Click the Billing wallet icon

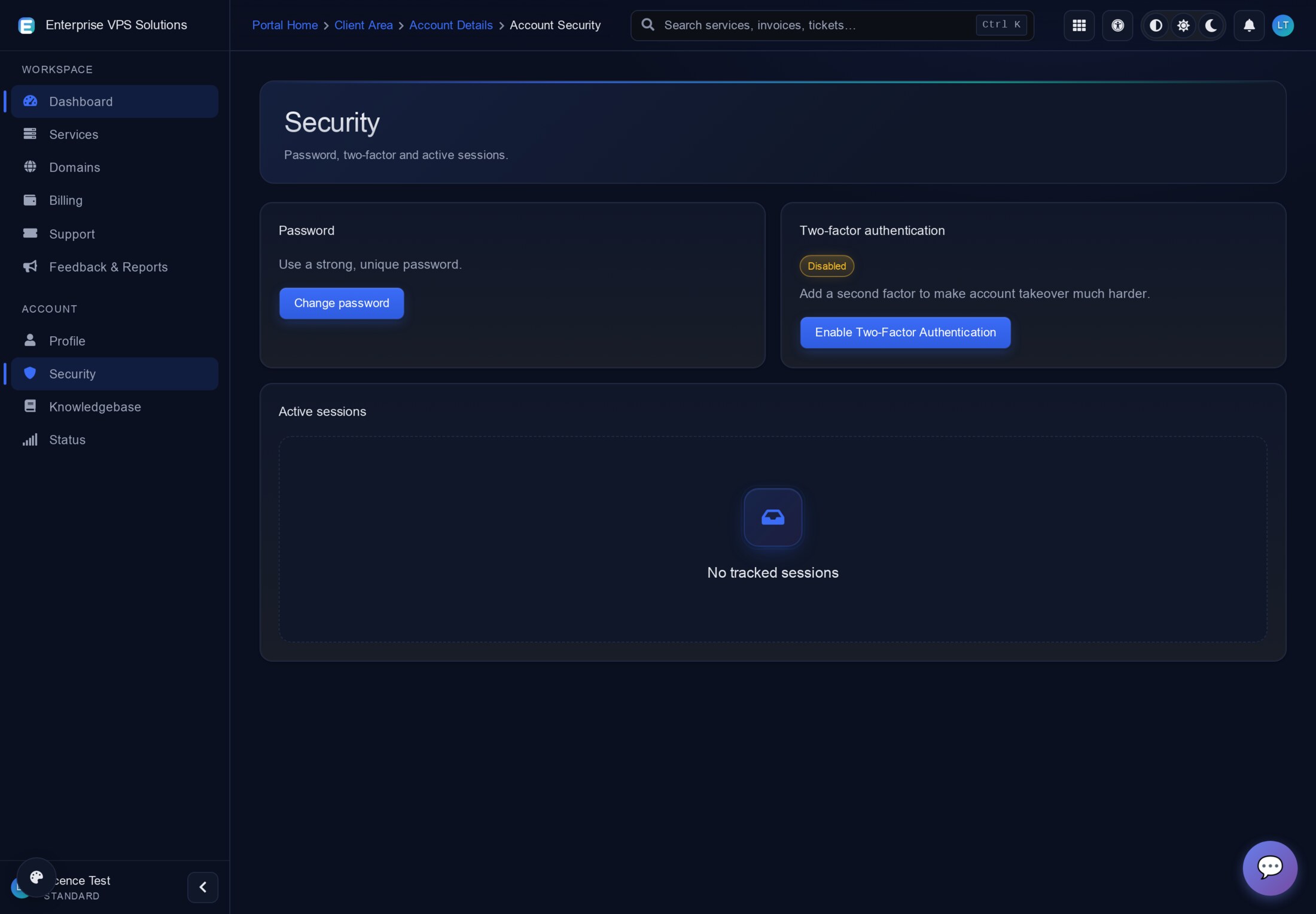pyautogui.click(x=30, y=200)
